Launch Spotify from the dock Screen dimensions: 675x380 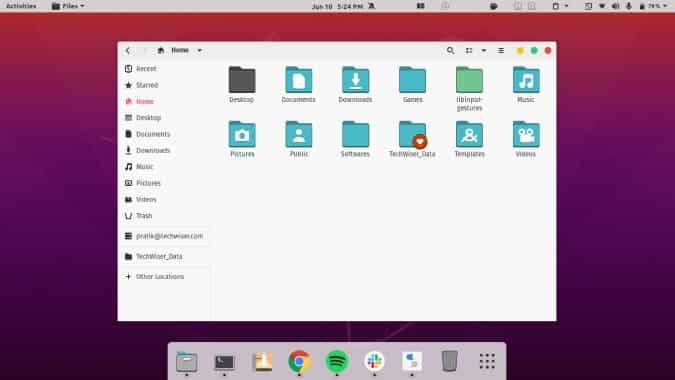(x=337, y=361)
